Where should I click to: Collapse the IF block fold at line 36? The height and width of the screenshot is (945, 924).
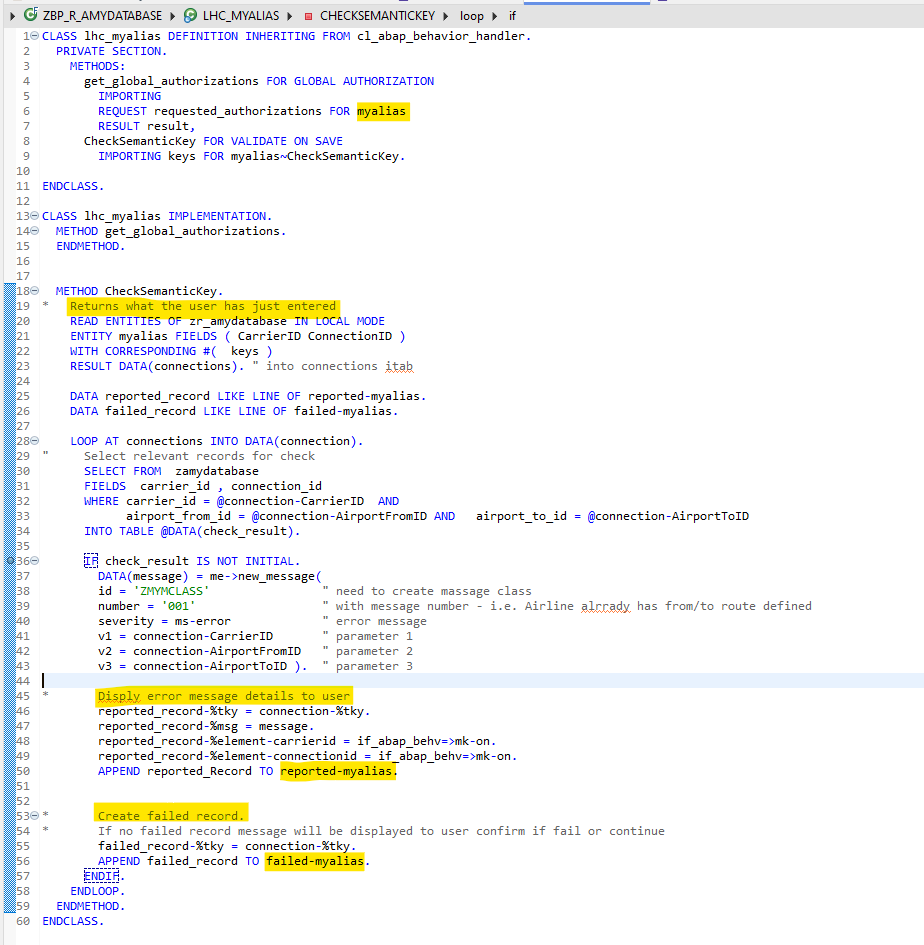[x=35, y=560]
